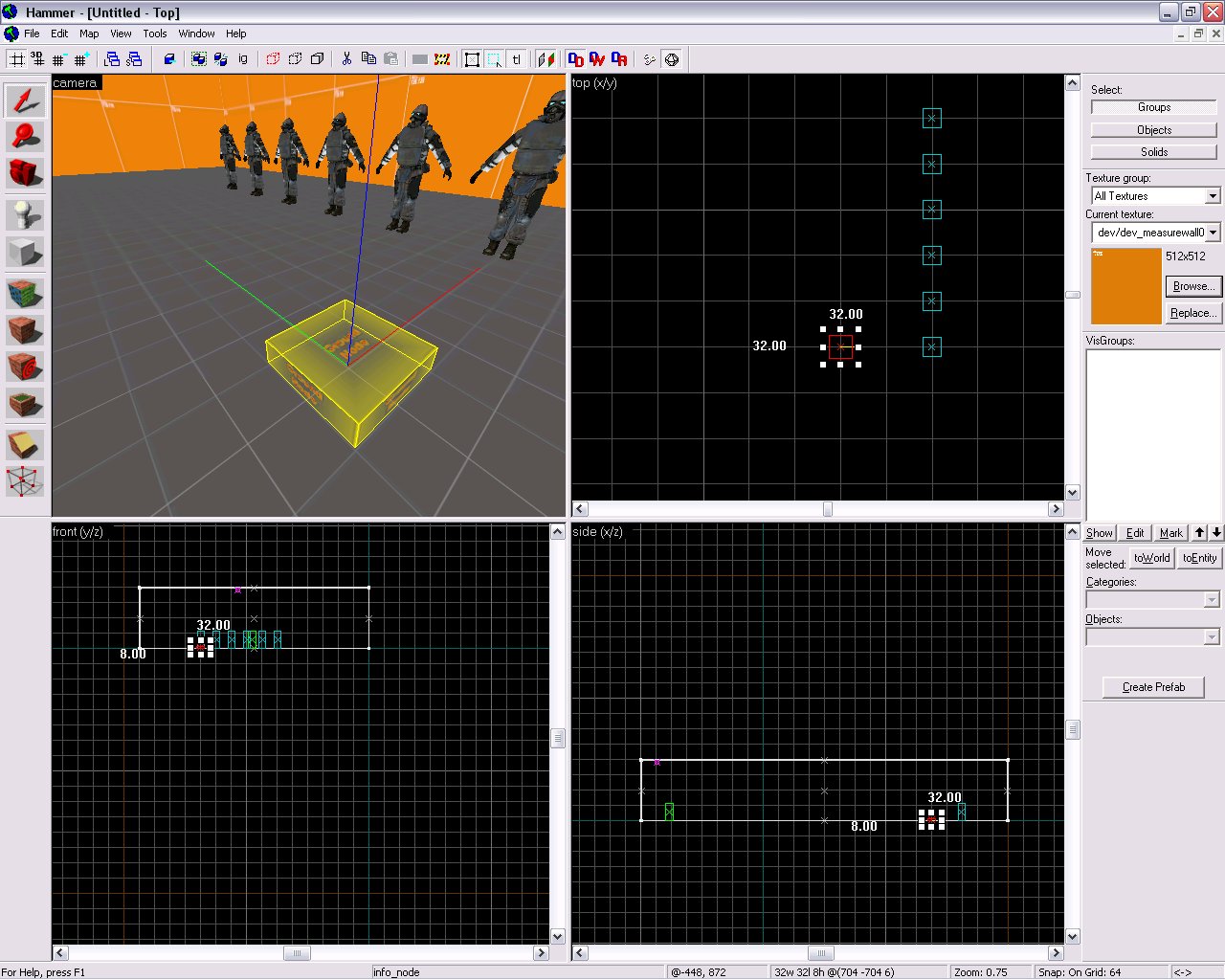Open the Tools menu
1225x980 pixels.
coord(155,33)
